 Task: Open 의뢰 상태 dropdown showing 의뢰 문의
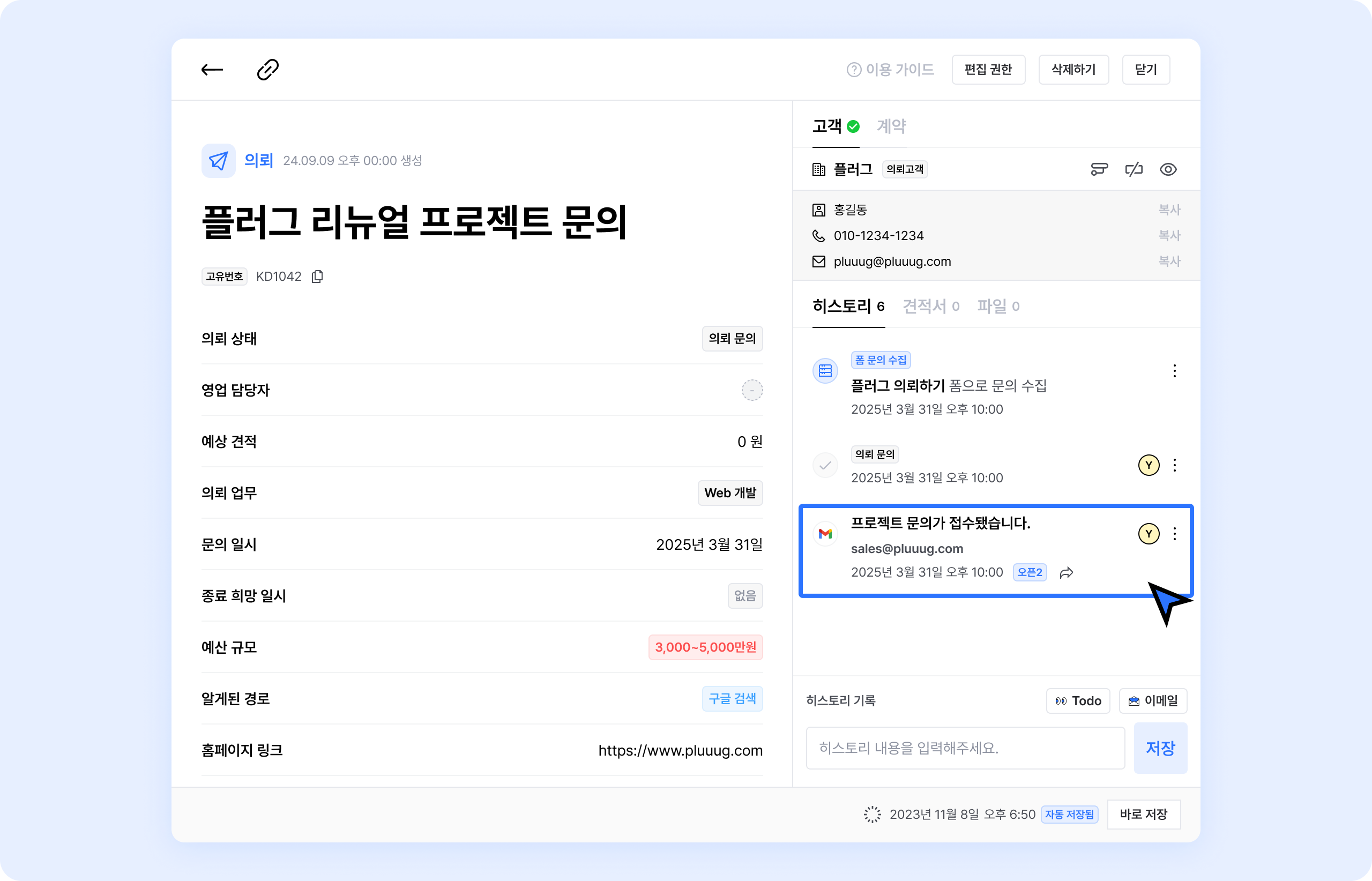(x=732, y=339)
